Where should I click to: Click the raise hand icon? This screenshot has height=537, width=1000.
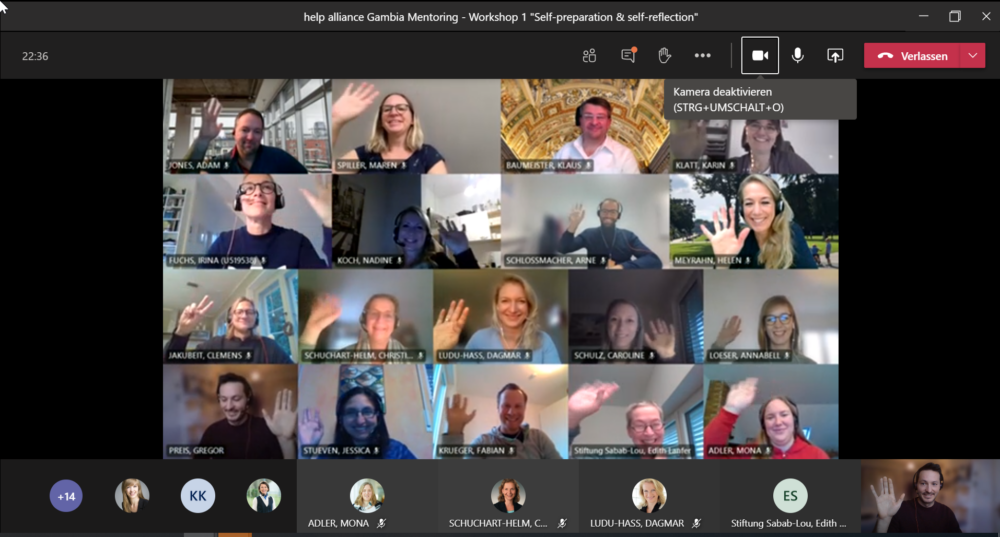pos(664,56)
